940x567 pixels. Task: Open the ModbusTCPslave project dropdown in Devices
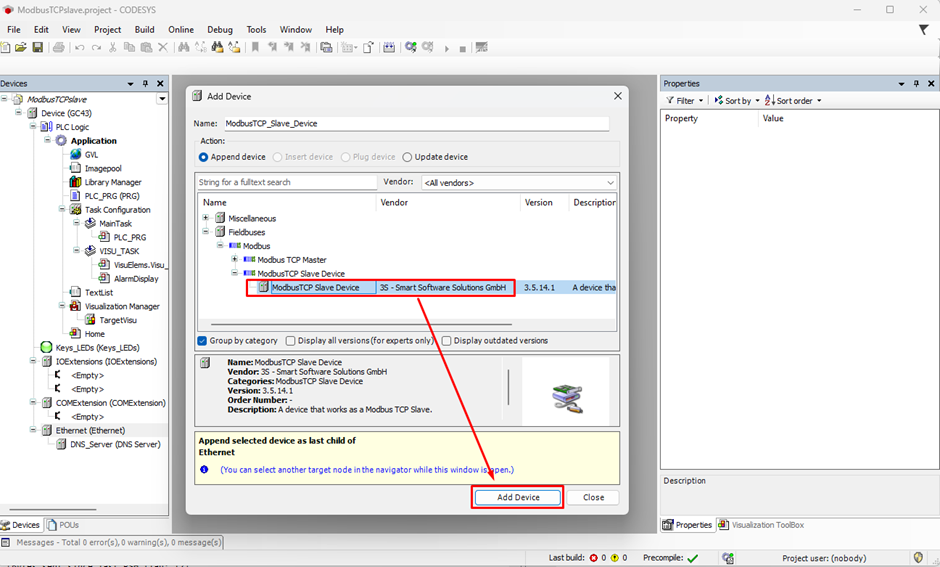162,99
